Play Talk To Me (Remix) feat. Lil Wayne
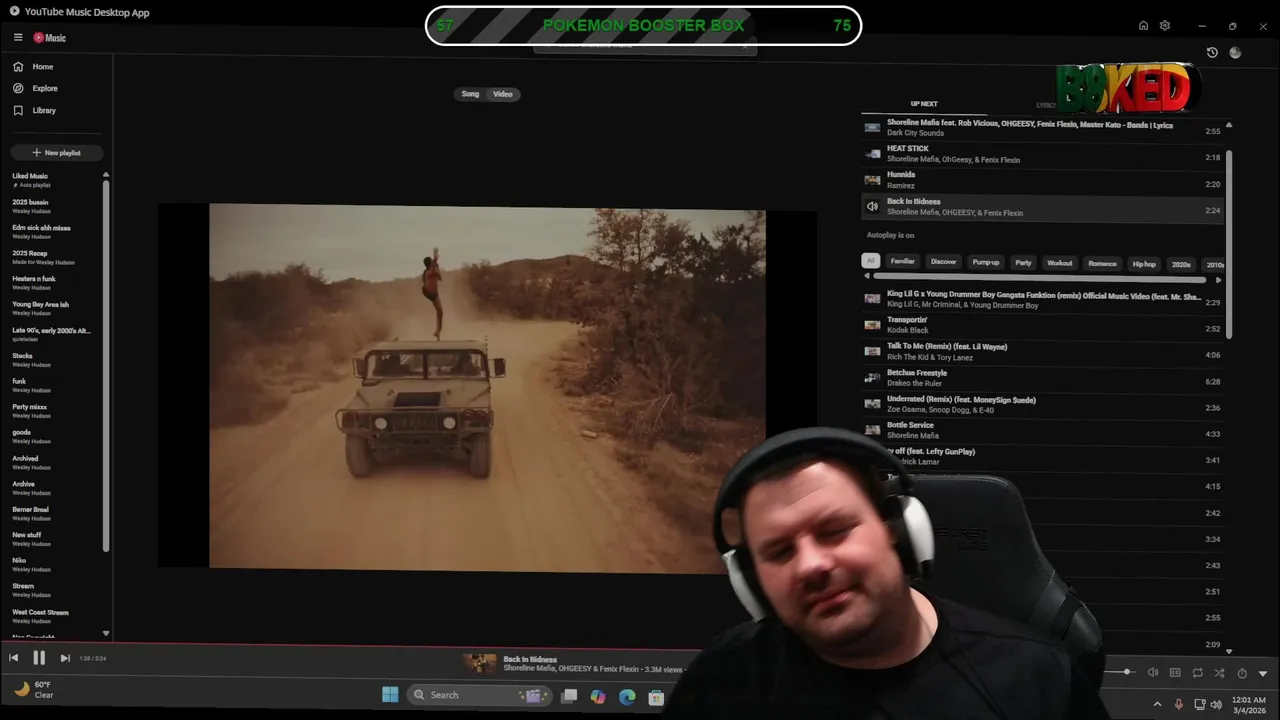 [1041, 351]
